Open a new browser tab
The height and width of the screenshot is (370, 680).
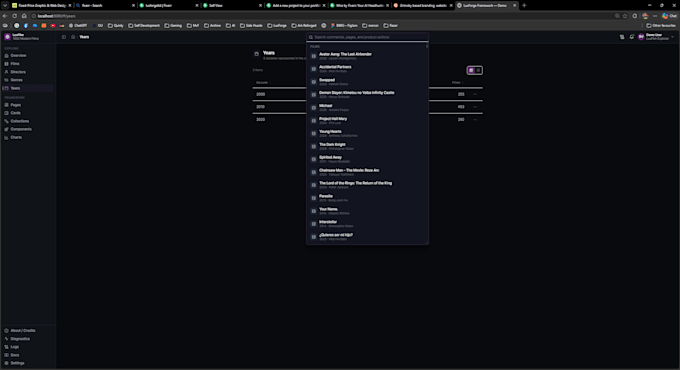tap(524, 6)
